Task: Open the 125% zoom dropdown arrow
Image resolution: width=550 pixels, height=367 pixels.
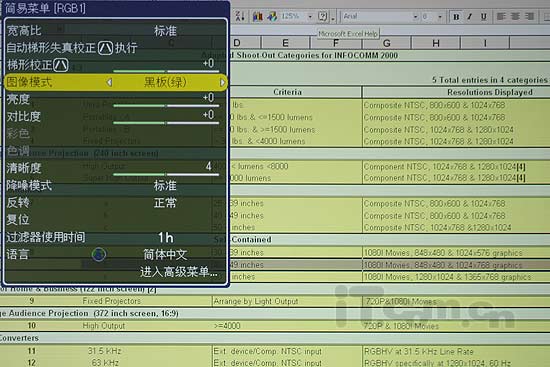Action: [x=310, y=16]
